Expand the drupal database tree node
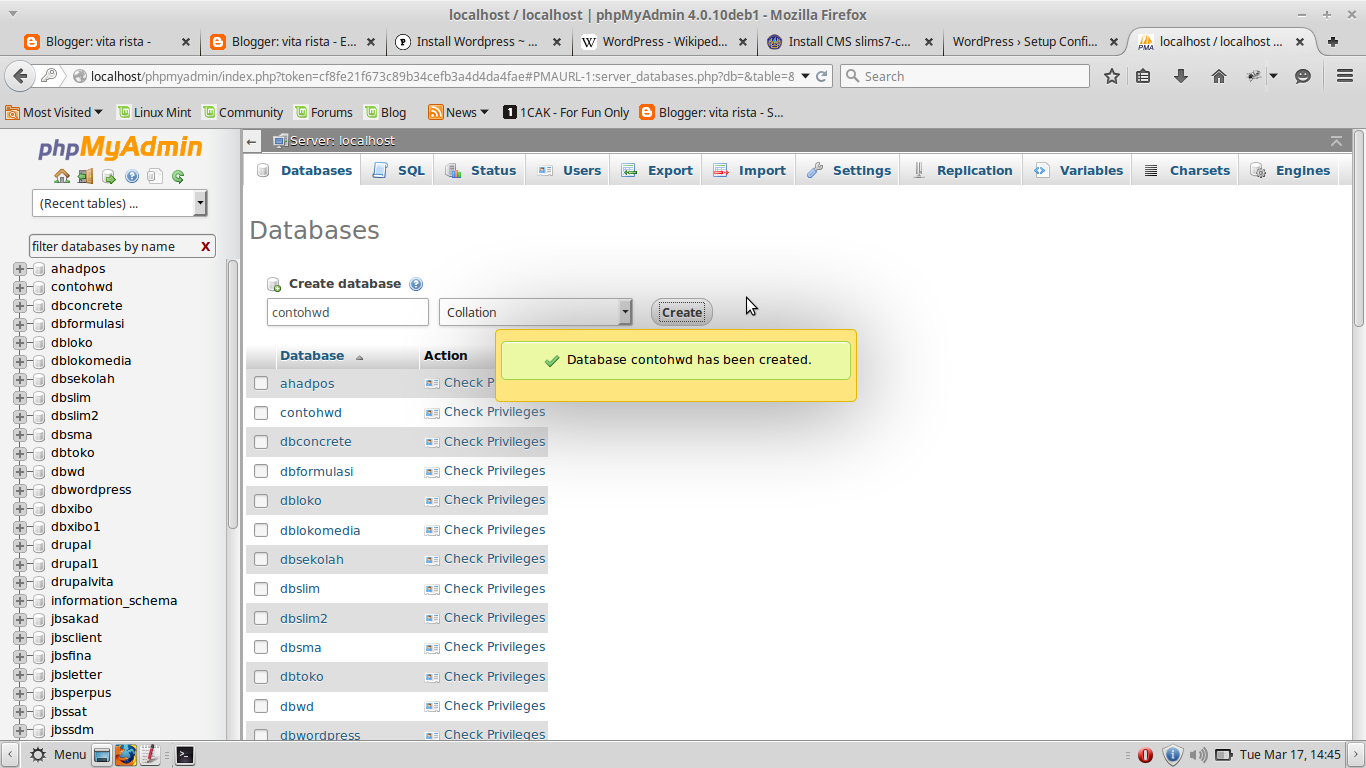 point(22,544)
